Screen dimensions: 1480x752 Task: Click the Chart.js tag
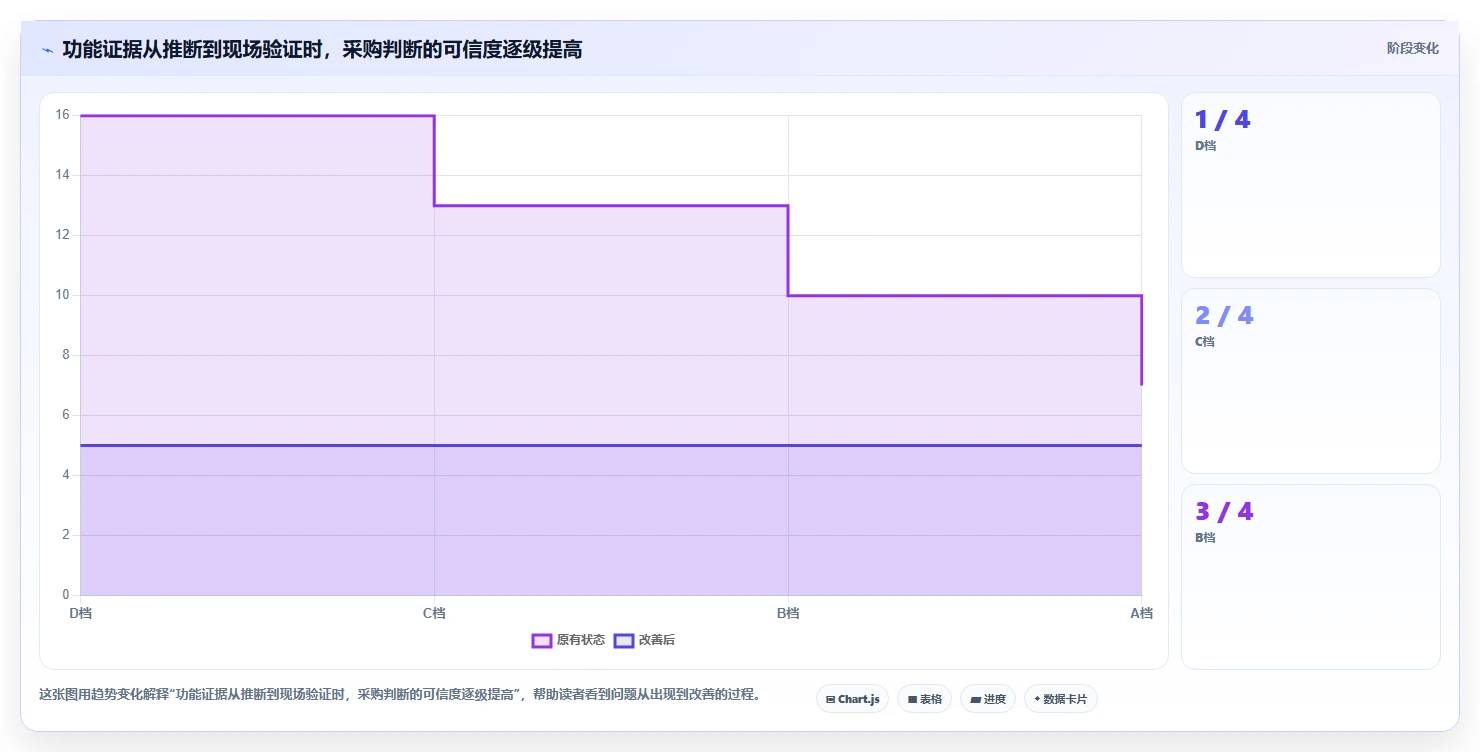852,699
